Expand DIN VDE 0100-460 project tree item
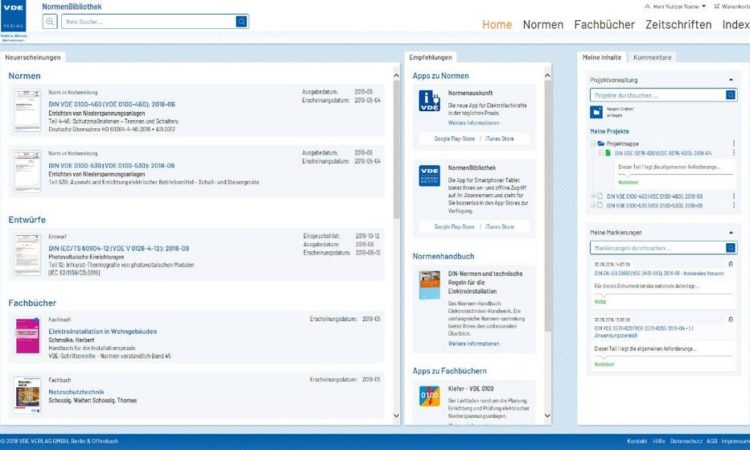 [x=593, y=196]
